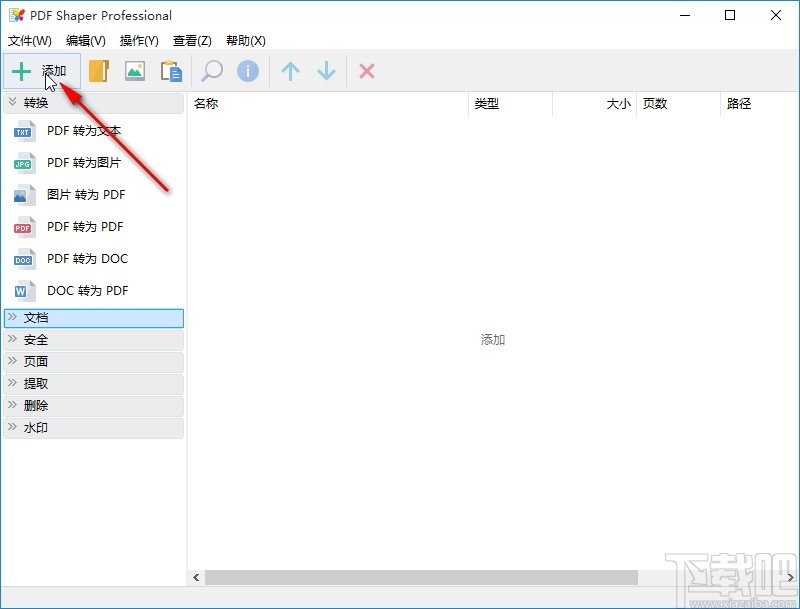The height and width of the screenshot is (609, 800).
Task: Click the red X remove icon
Action: pos(367,71)
